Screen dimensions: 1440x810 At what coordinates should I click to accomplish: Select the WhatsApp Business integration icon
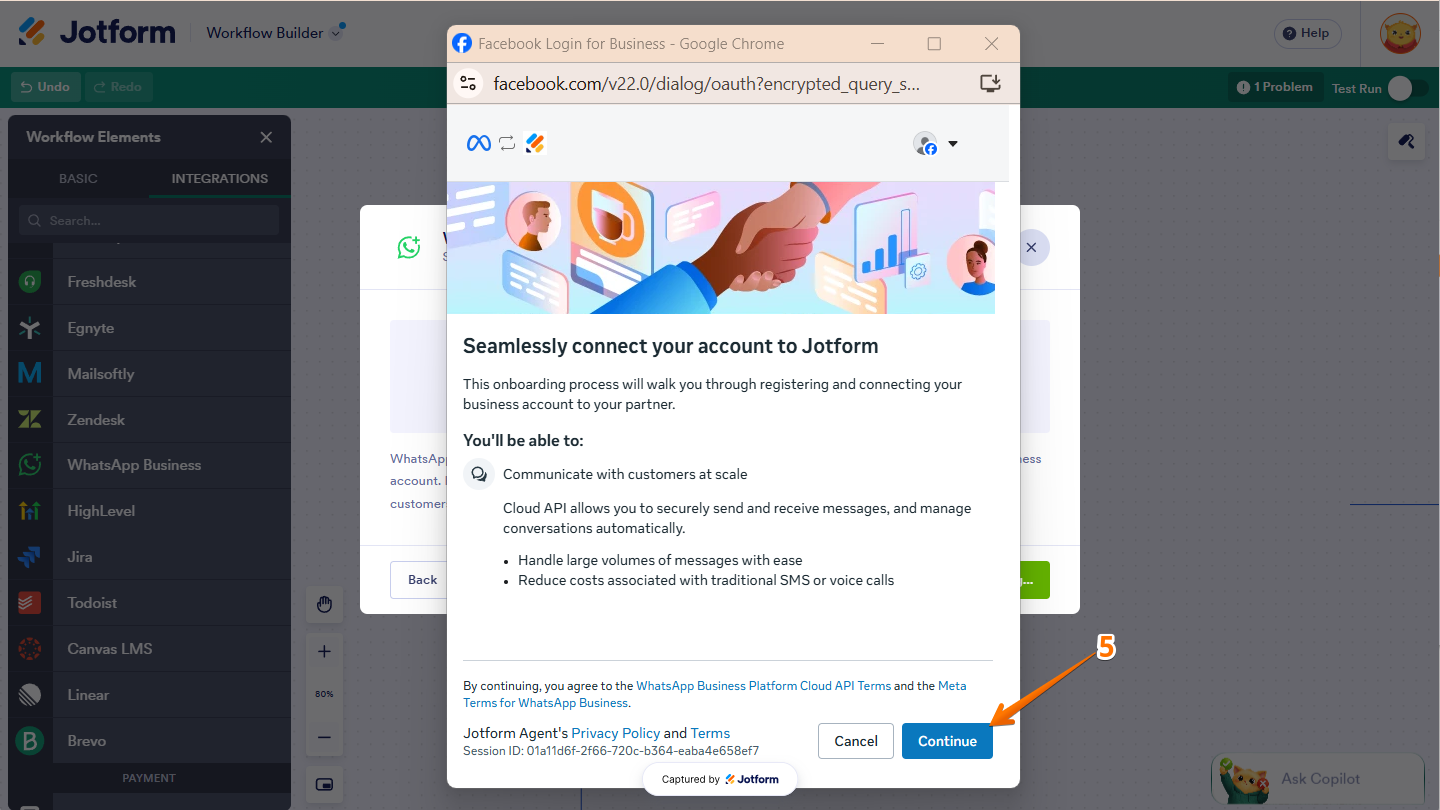click(30, 465)
